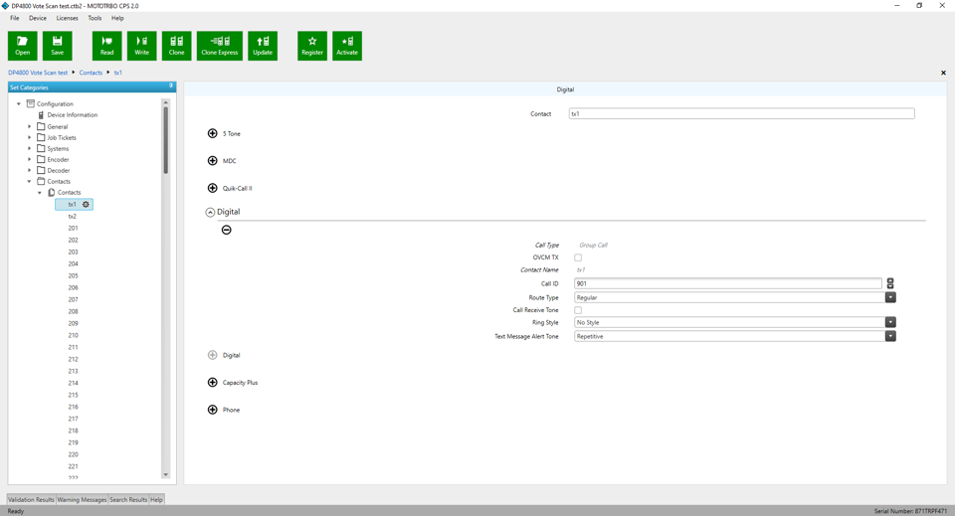This screenshot has height=516, width=956.
Task: Switch to the Warning Messages tab
Action: (82, 499)
